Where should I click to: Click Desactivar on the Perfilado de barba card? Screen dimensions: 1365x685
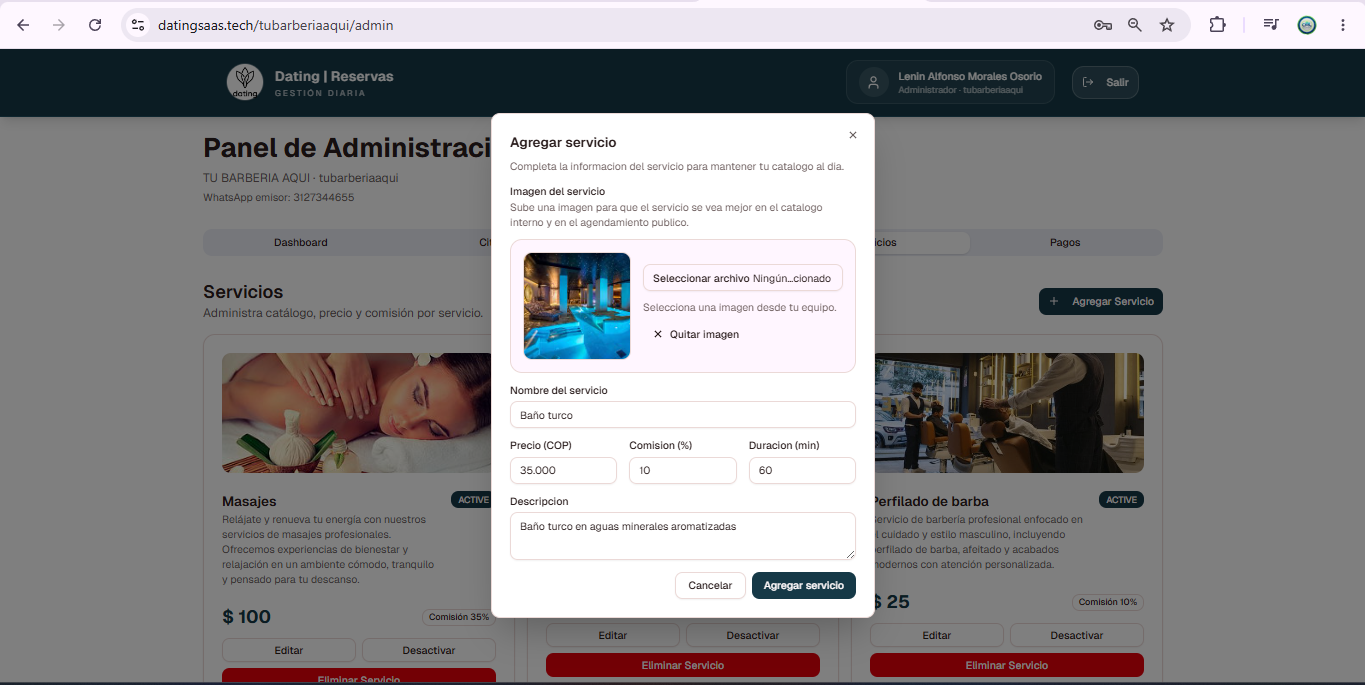[x=1077, y=635]
